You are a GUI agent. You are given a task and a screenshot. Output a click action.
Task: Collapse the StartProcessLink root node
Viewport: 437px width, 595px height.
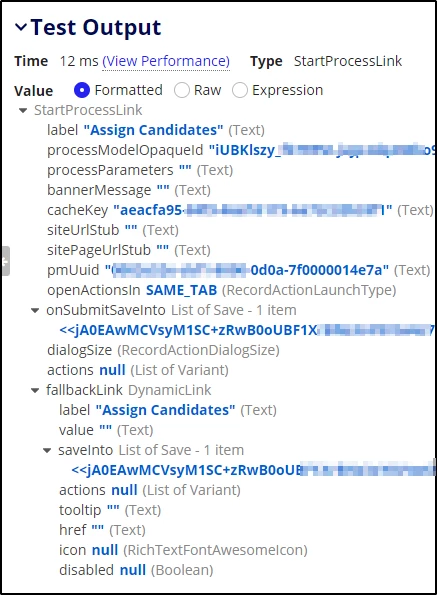point(23,111)
